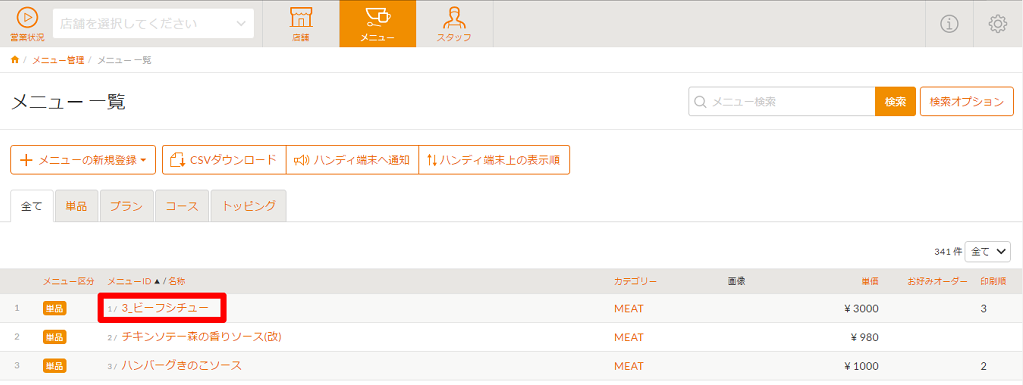
Task: Click the CSVダウンロード button
Action: coord(224,160)
